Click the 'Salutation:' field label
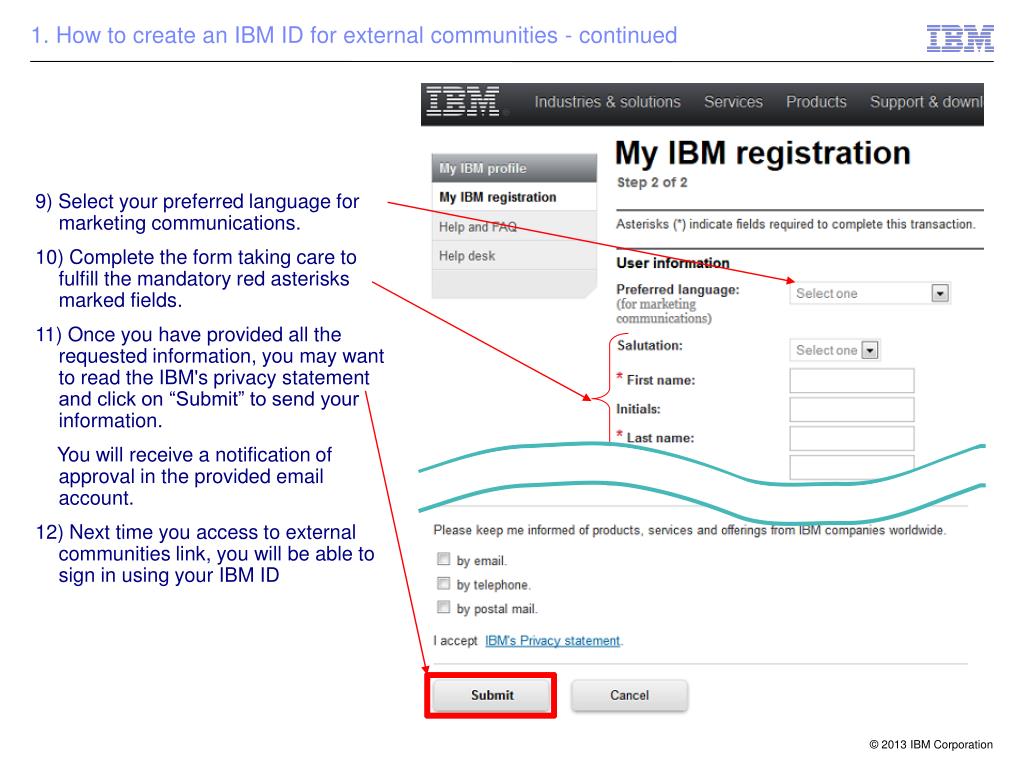Image resolution: width=1024 pixels, height=768 pixels. pyautogui.click(x=649, y=345)
